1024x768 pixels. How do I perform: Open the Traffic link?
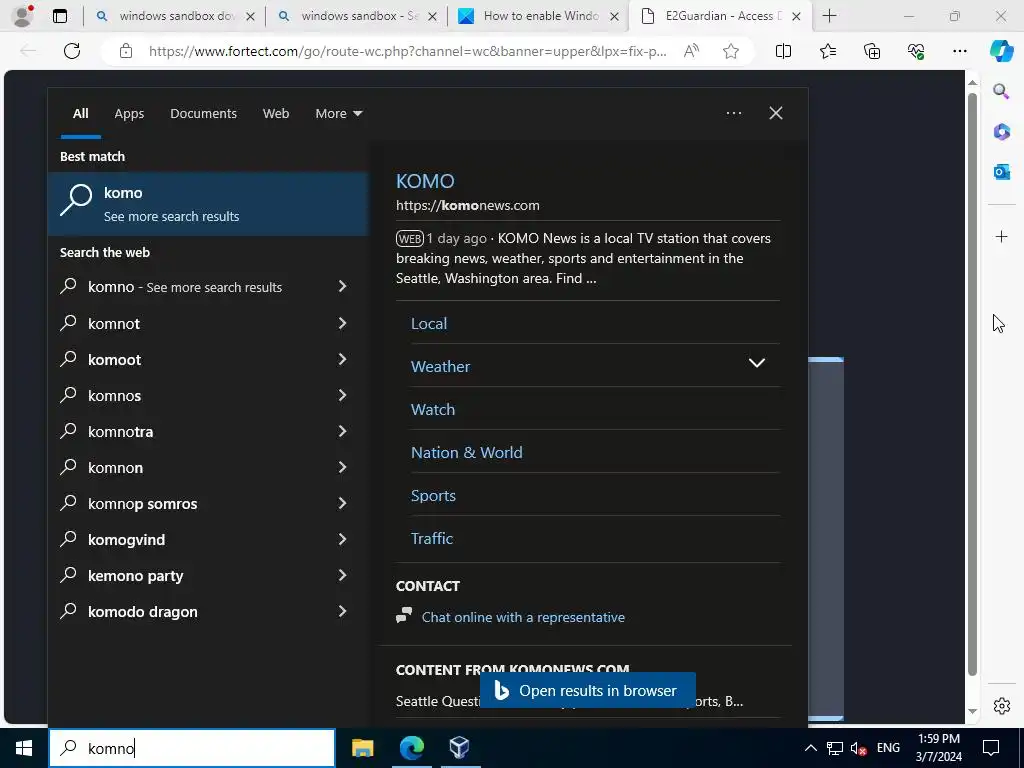[x=432, y=538]
